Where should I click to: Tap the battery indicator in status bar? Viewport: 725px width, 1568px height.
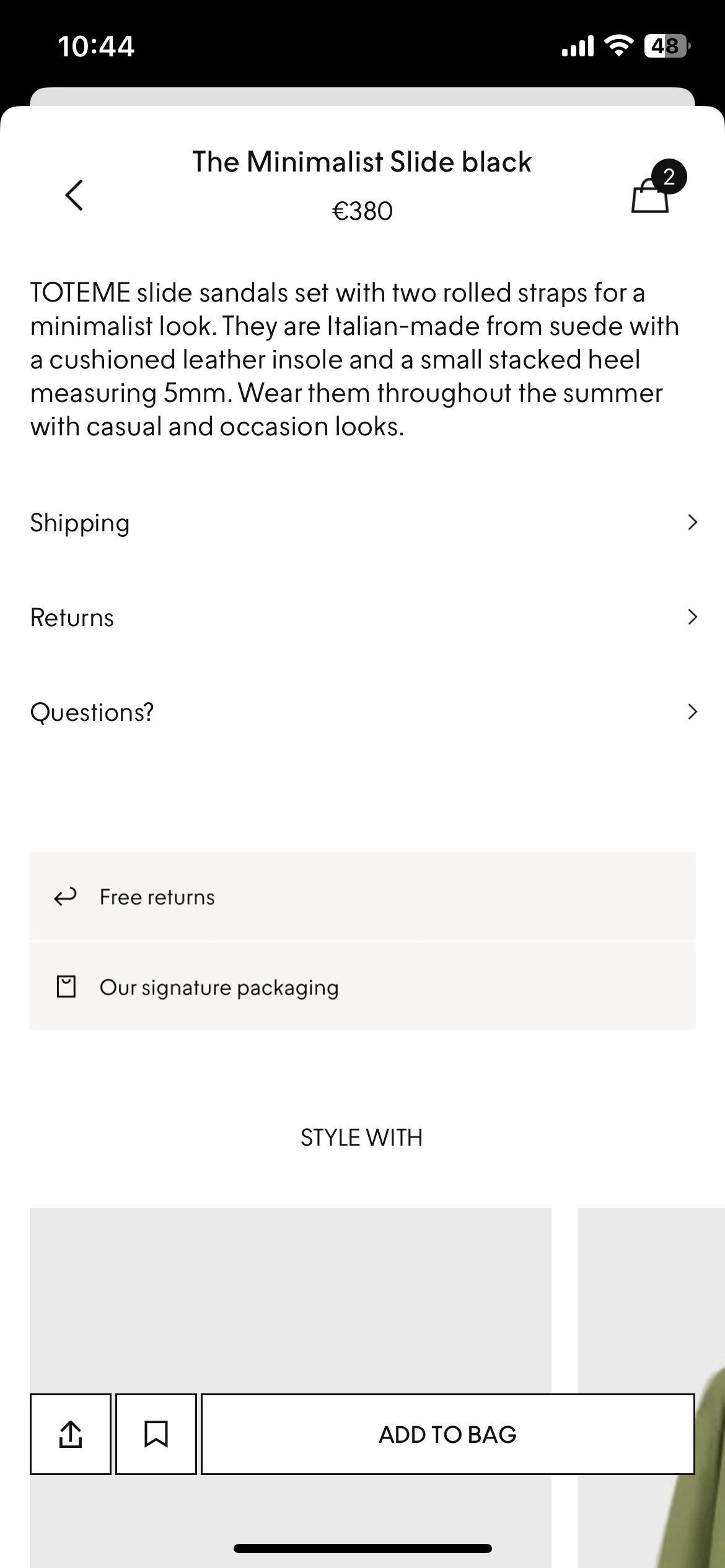pyautogui.click(x=667, y=46)
